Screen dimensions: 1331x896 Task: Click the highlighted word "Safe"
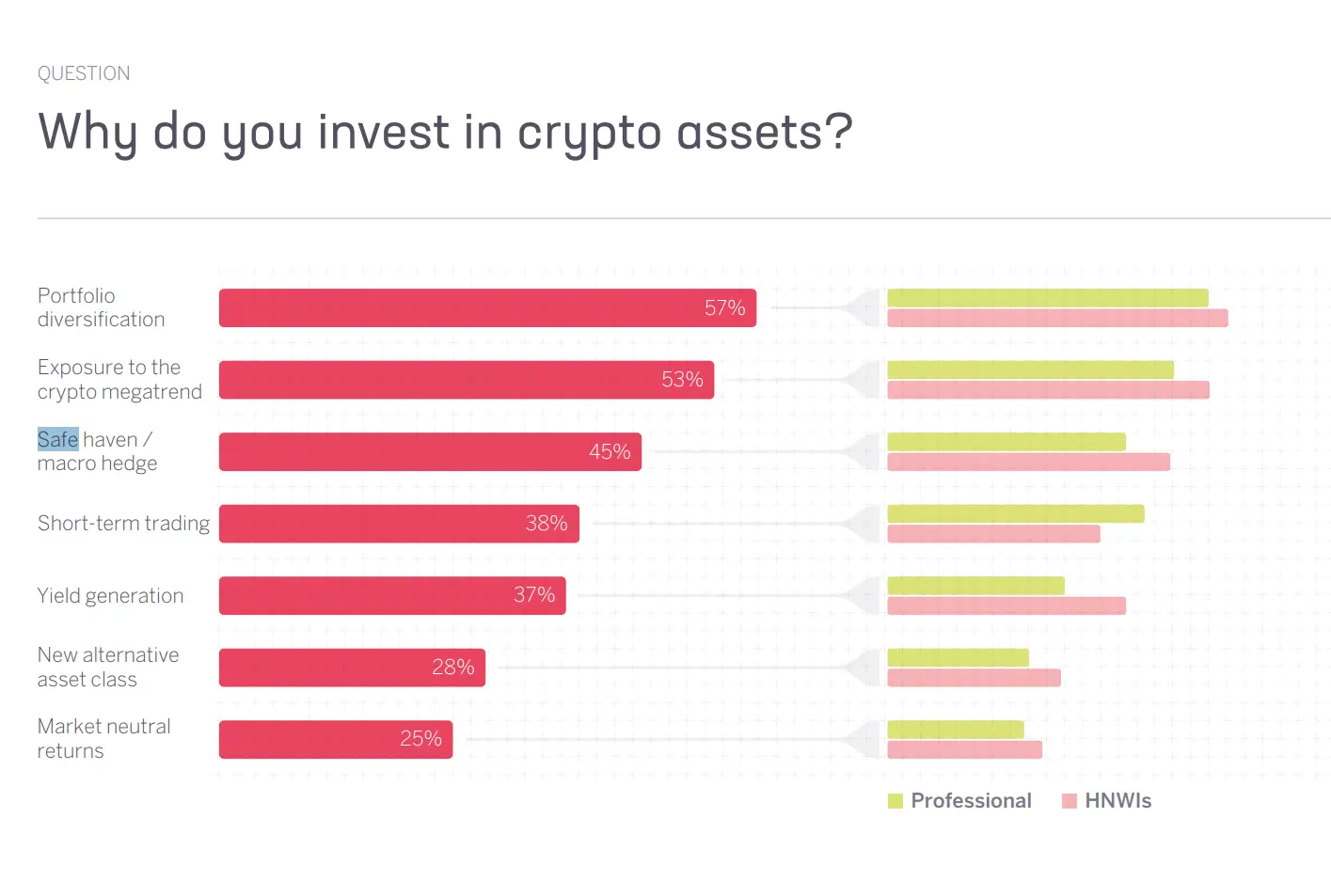tap(57, 439)
